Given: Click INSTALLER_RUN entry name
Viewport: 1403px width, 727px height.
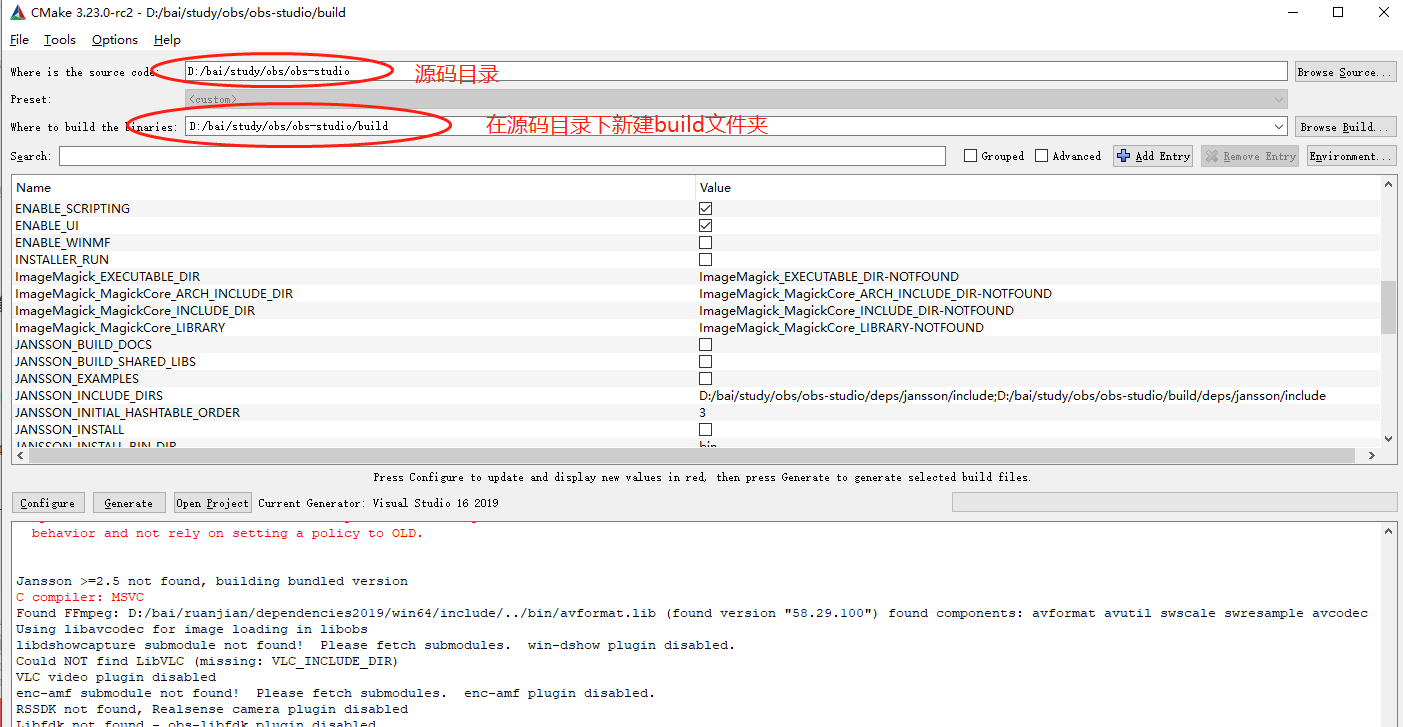Looking at the screenshot, I should (62, 259).
